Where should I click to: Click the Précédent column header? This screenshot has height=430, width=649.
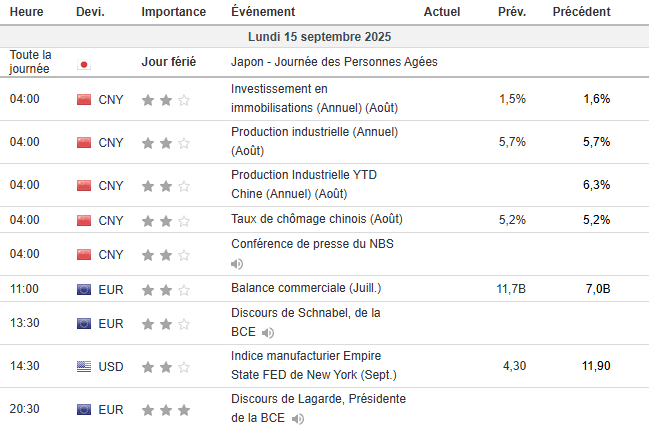click(581, 12)
